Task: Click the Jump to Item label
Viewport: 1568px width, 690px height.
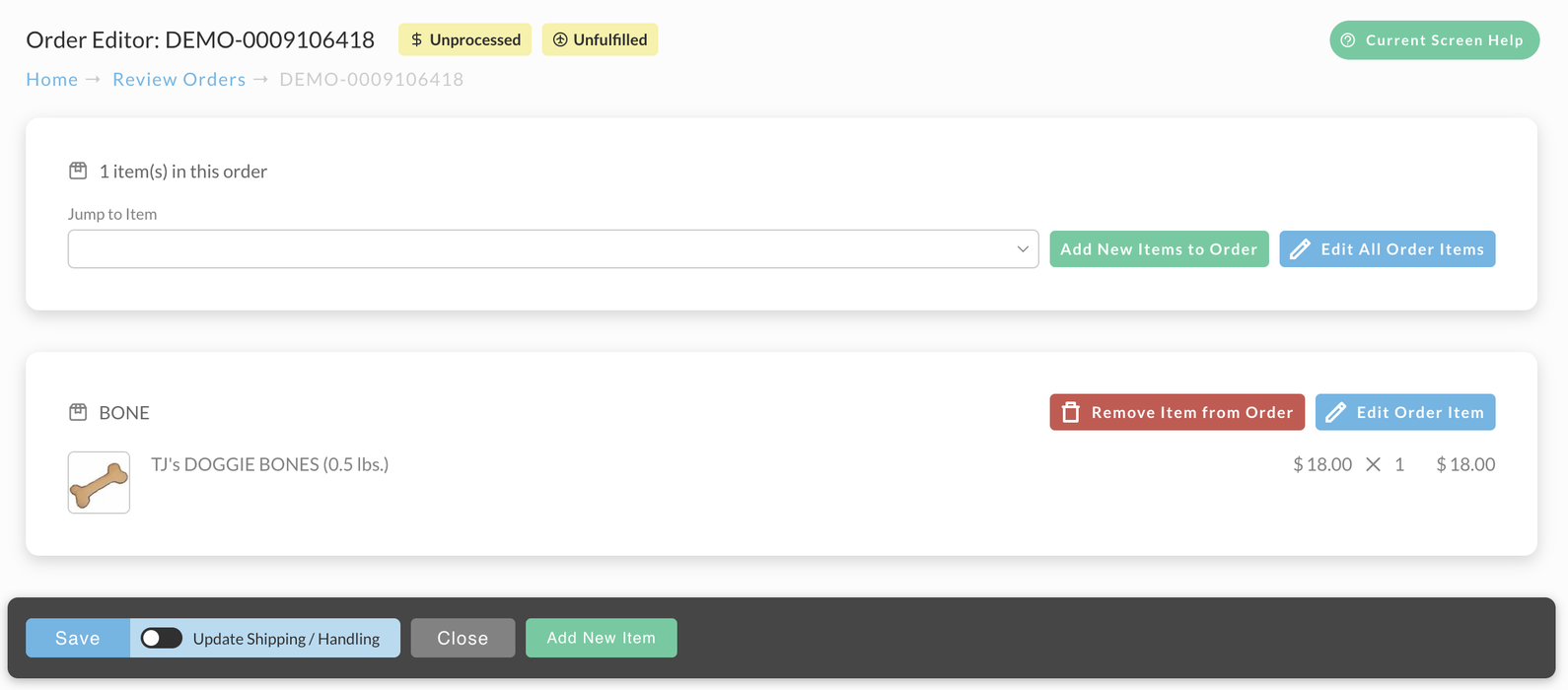Action: [112, 214]
